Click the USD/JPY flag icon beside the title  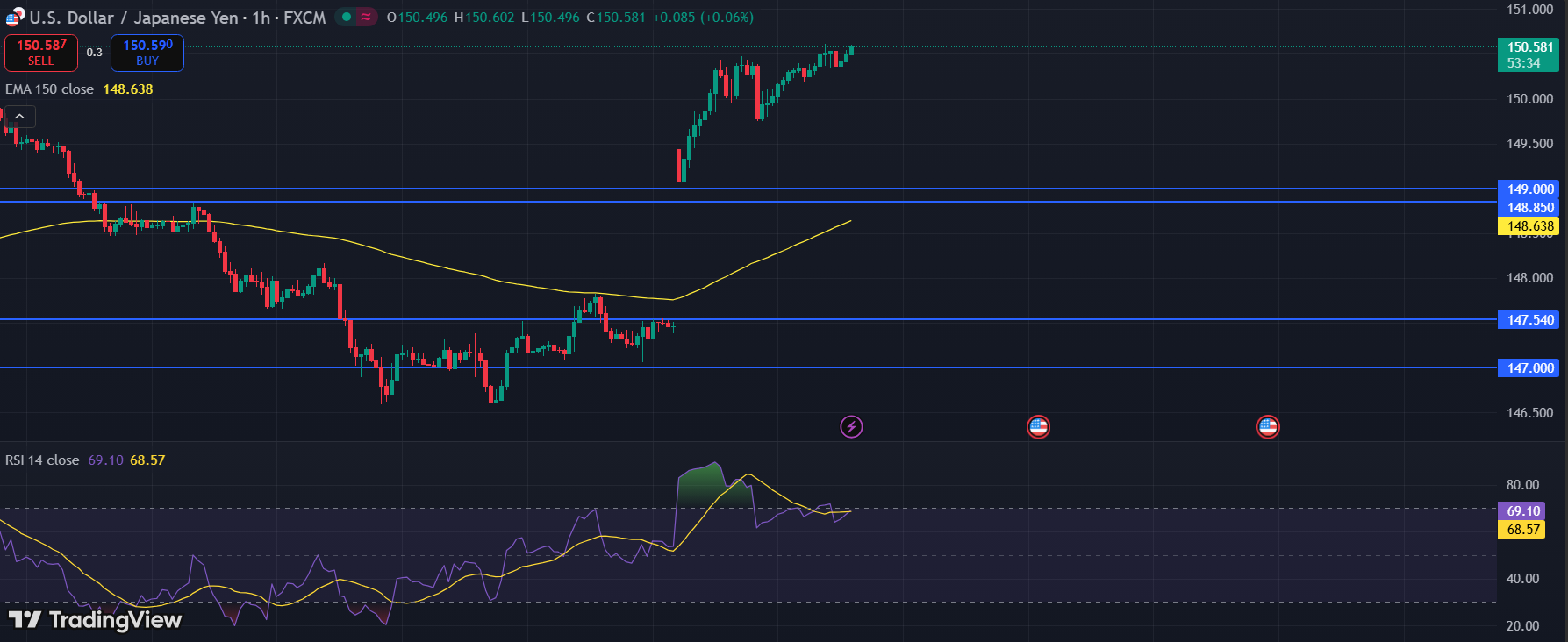point(15,18)
